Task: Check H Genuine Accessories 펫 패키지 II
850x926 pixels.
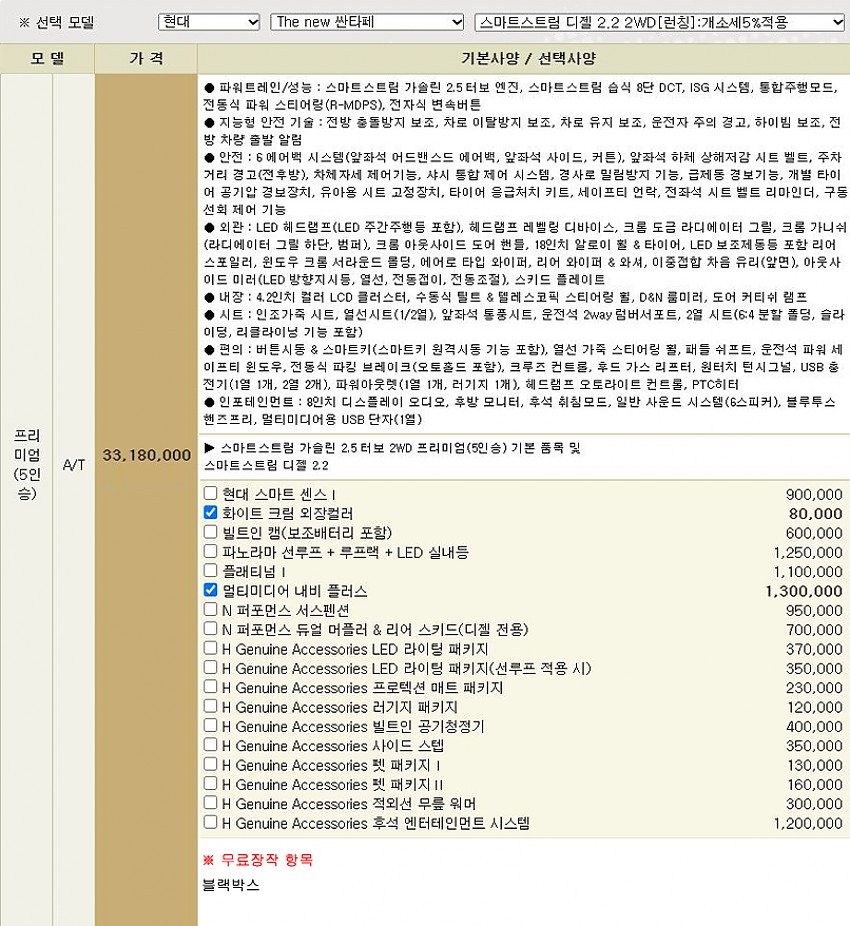Action: [x=210, y=784]
